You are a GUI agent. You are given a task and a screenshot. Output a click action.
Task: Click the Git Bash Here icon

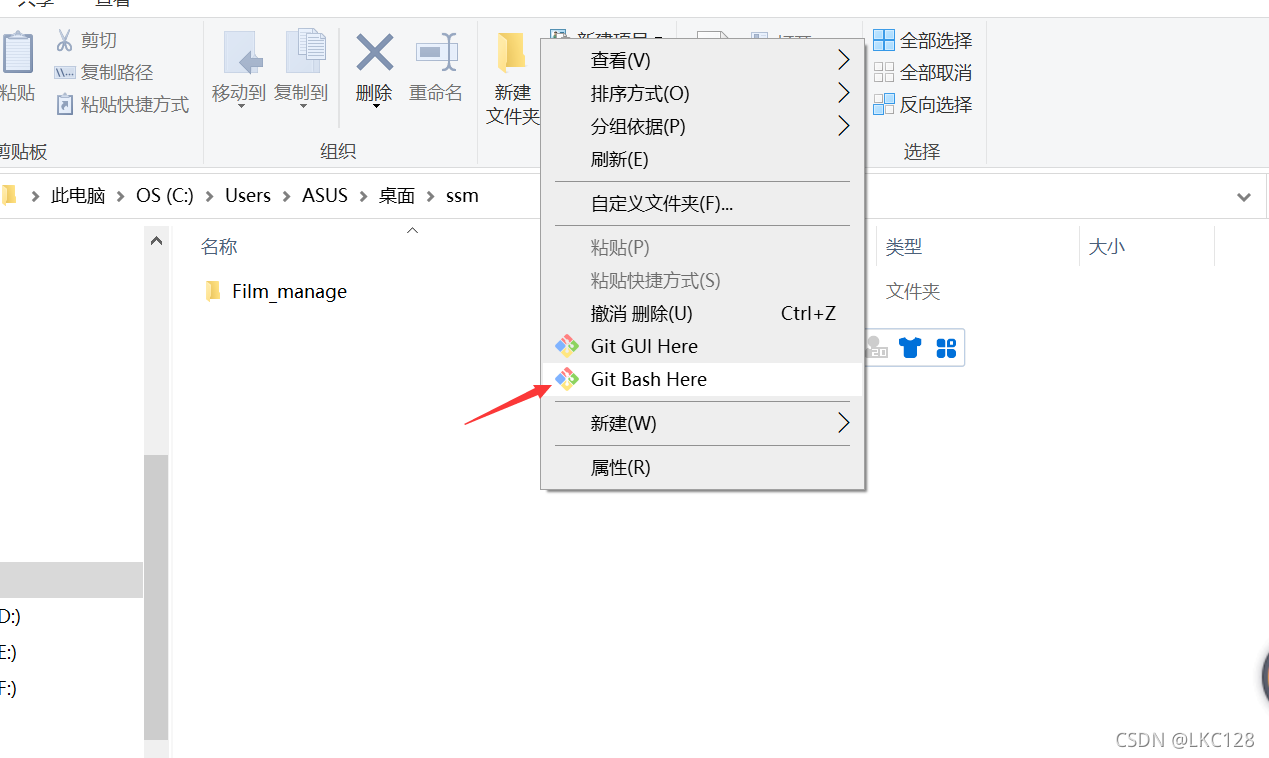click(567, 379)
